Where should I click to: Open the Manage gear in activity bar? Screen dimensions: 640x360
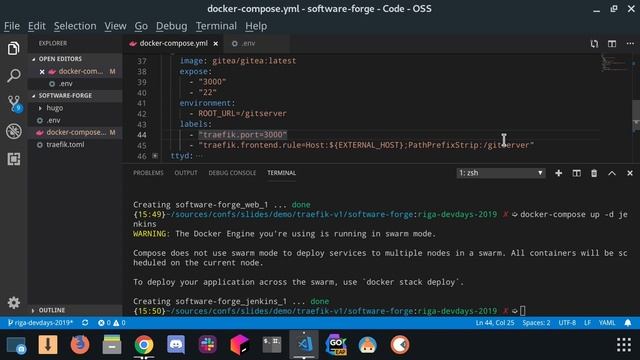point(13,302)
